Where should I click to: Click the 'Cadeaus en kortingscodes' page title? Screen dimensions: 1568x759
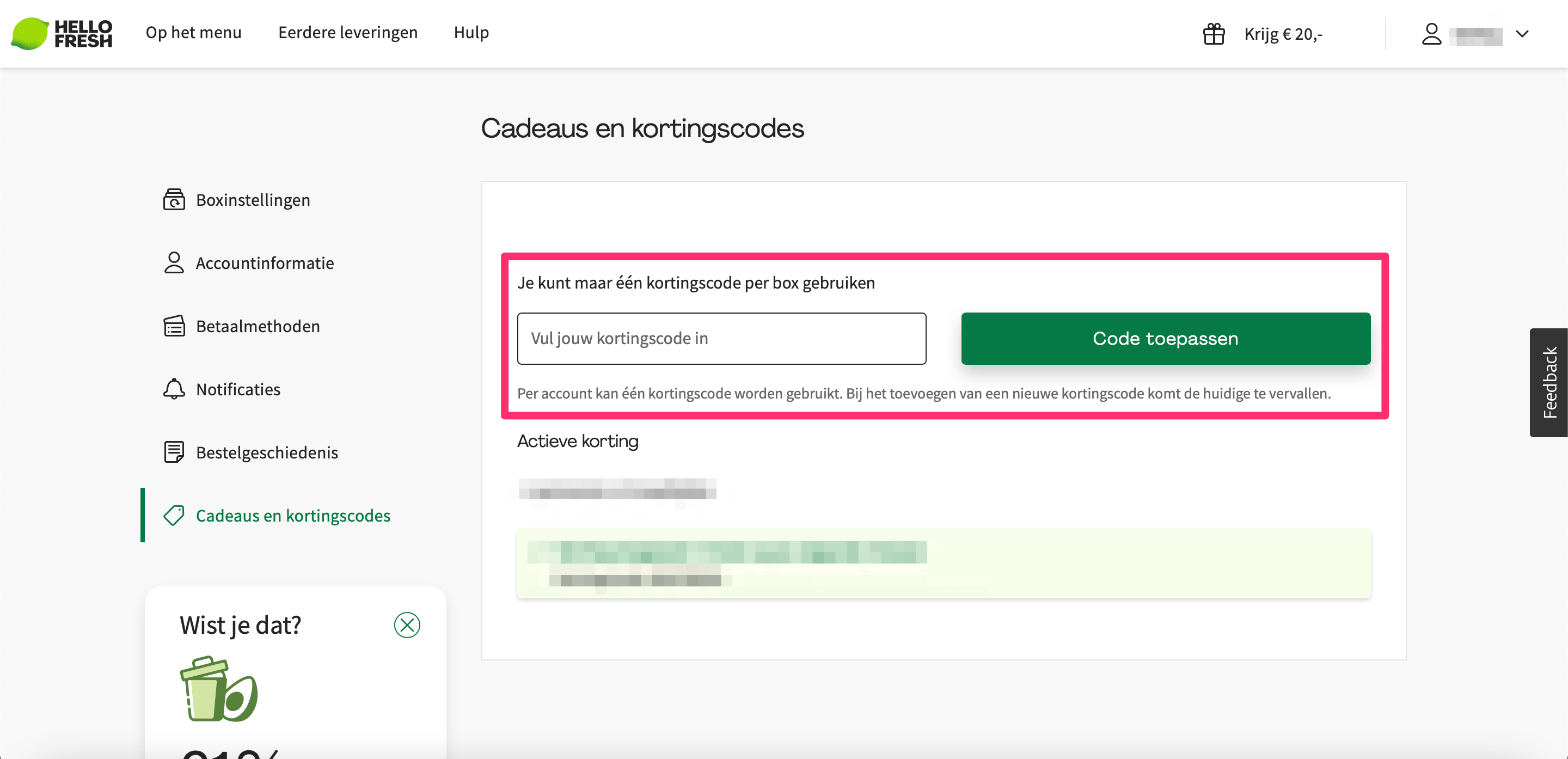pos(642,128)
